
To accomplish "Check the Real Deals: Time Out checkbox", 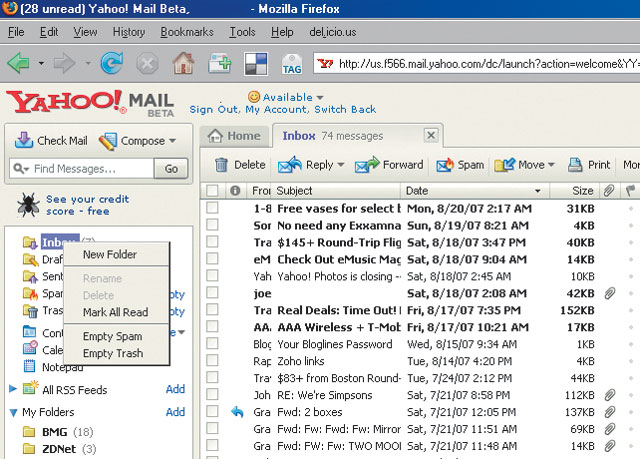I will (212, 309).
